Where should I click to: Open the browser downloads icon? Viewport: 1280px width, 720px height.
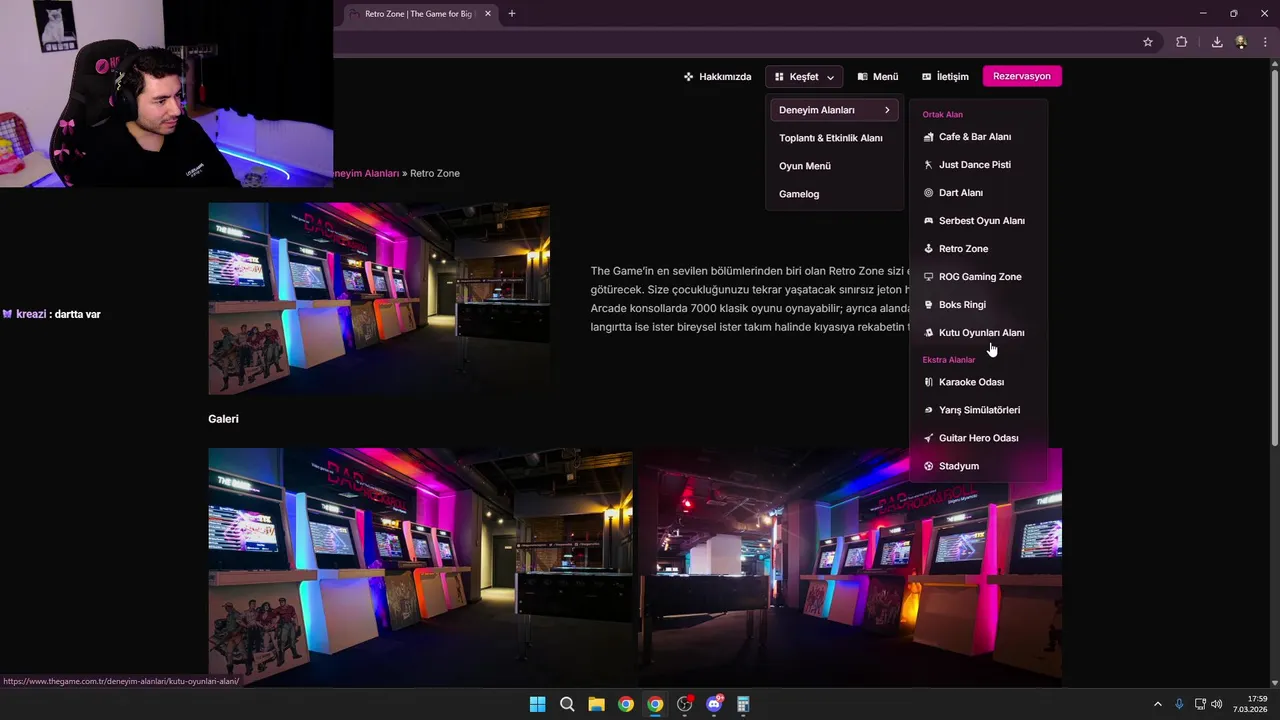point(1217,42)
